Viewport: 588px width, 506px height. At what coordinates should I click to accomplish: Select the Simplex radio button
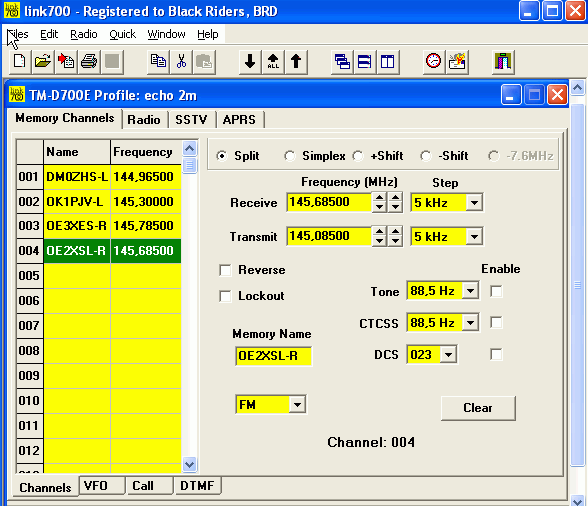(x=290, y=156)
